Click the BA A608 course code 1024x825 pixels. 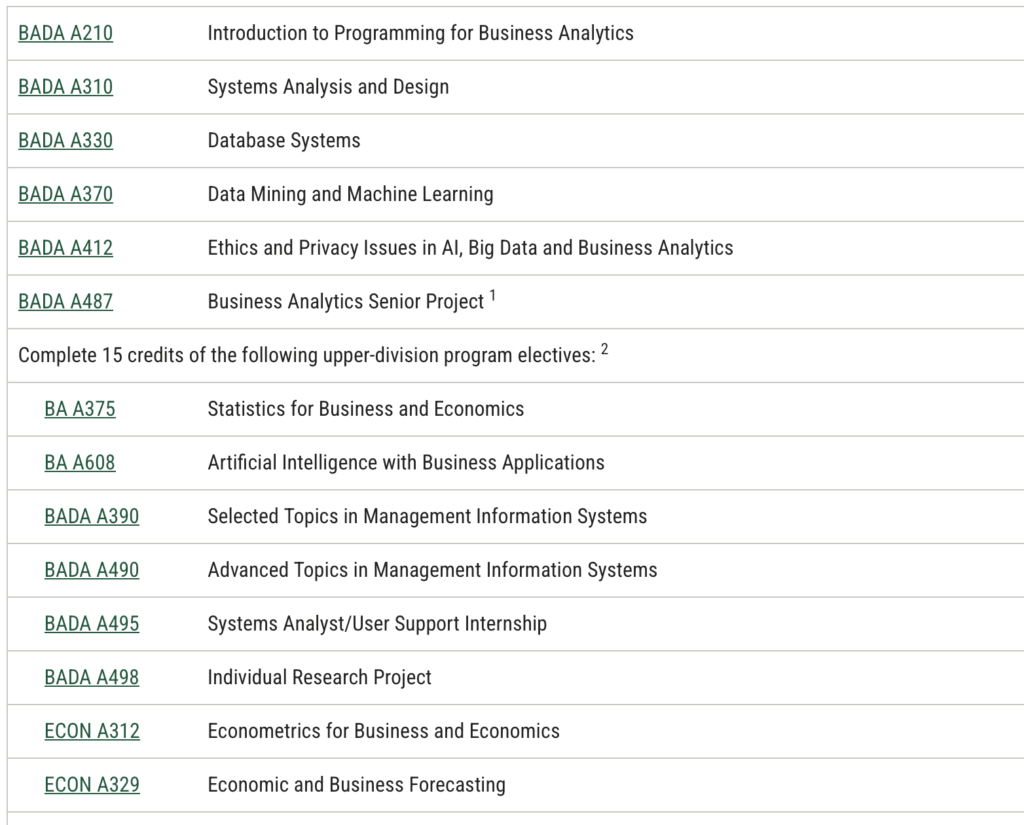coord(79,463)
